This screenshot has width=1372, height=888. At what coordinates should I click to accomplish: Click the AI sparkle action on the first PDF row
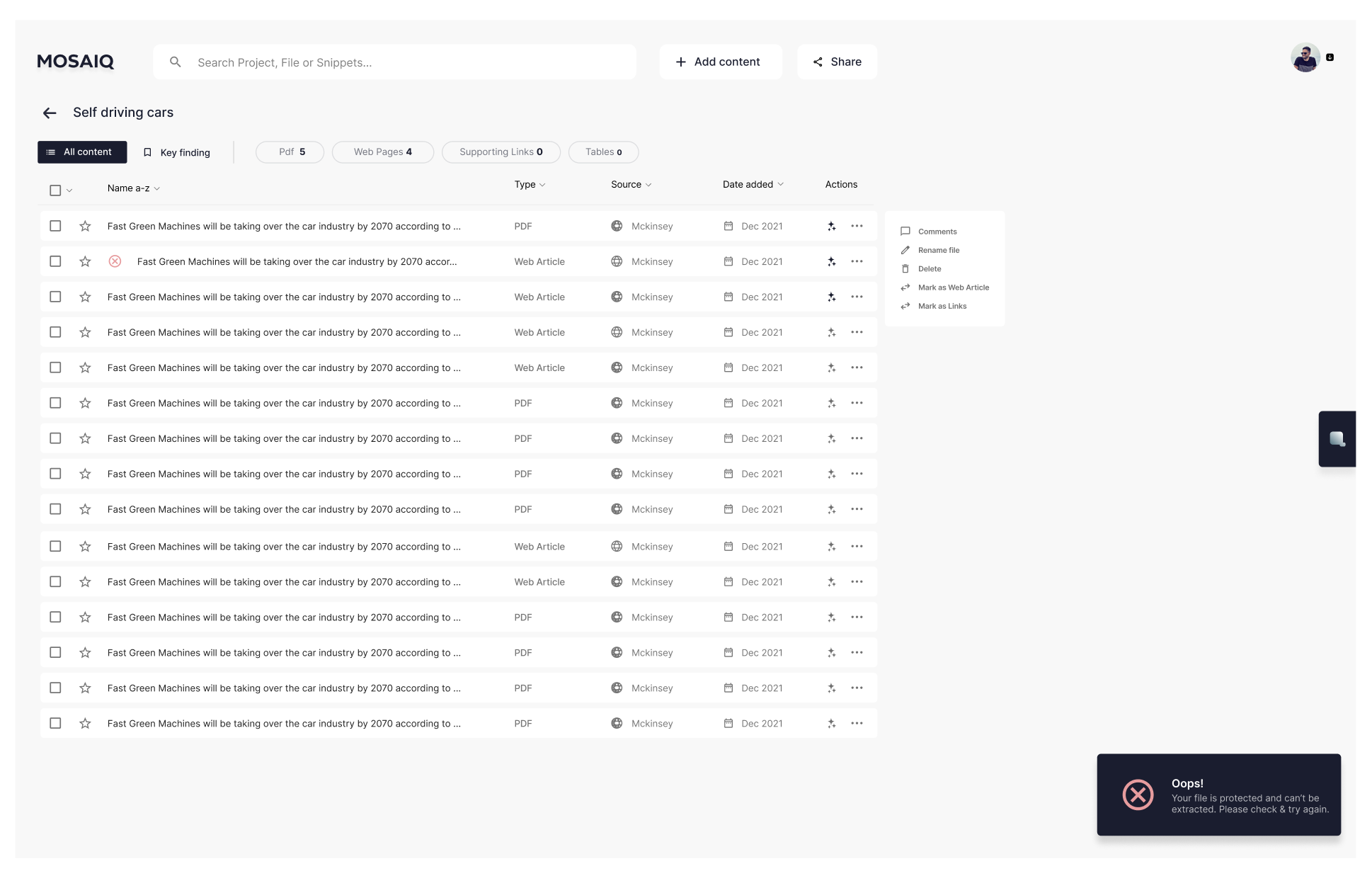coord(831,226)
